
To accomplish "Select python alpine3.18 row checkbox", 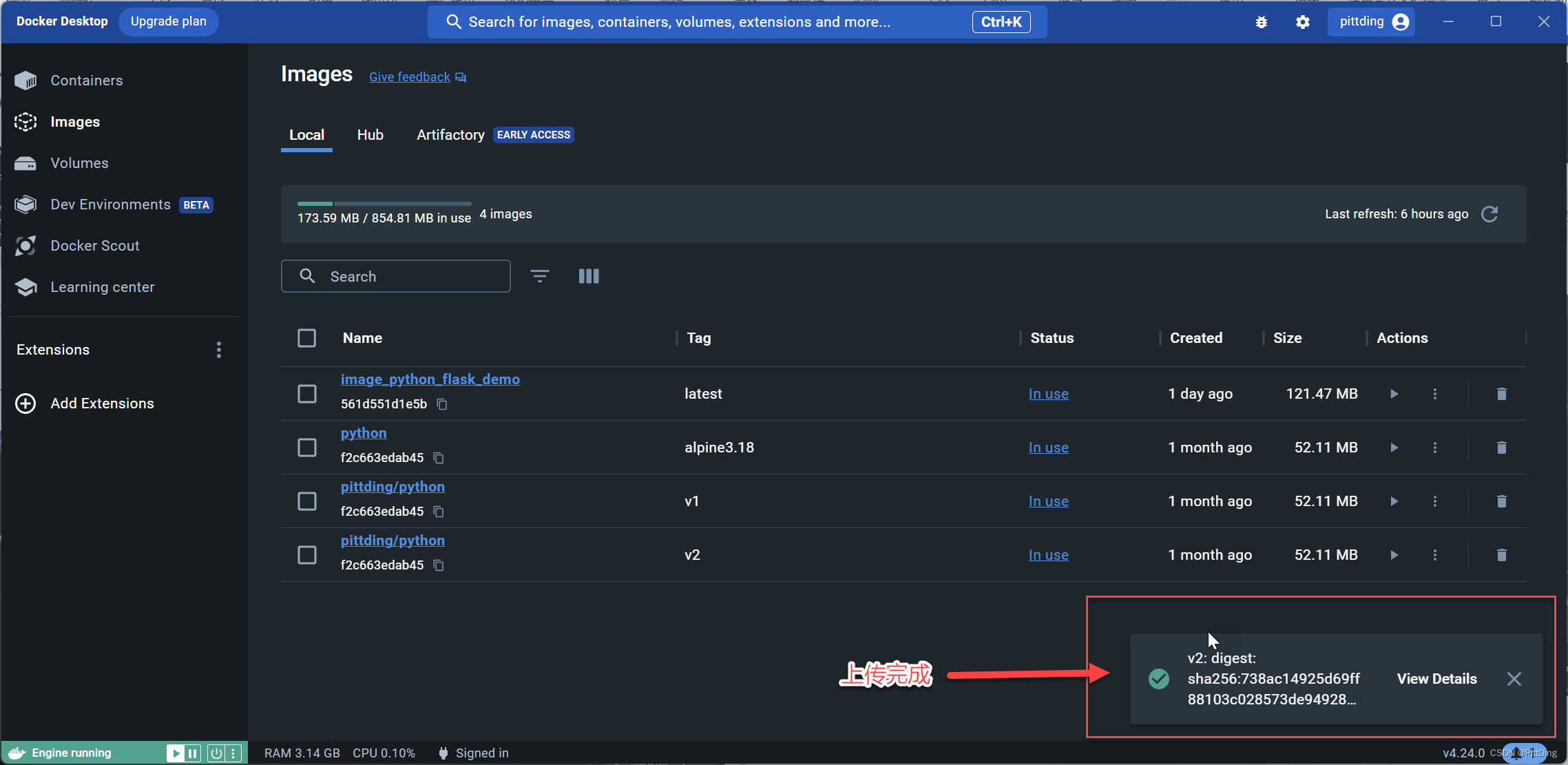I will 307,448.
